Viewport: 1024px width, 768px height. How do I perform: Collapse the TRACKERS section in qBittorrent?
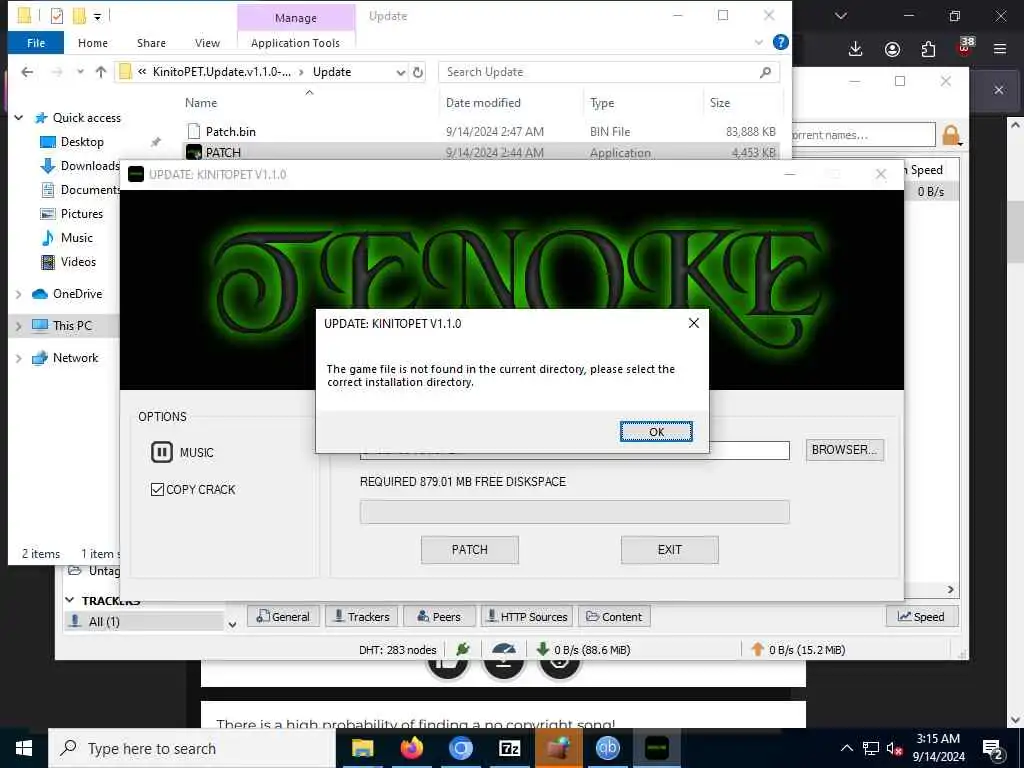tap(69, 600)
